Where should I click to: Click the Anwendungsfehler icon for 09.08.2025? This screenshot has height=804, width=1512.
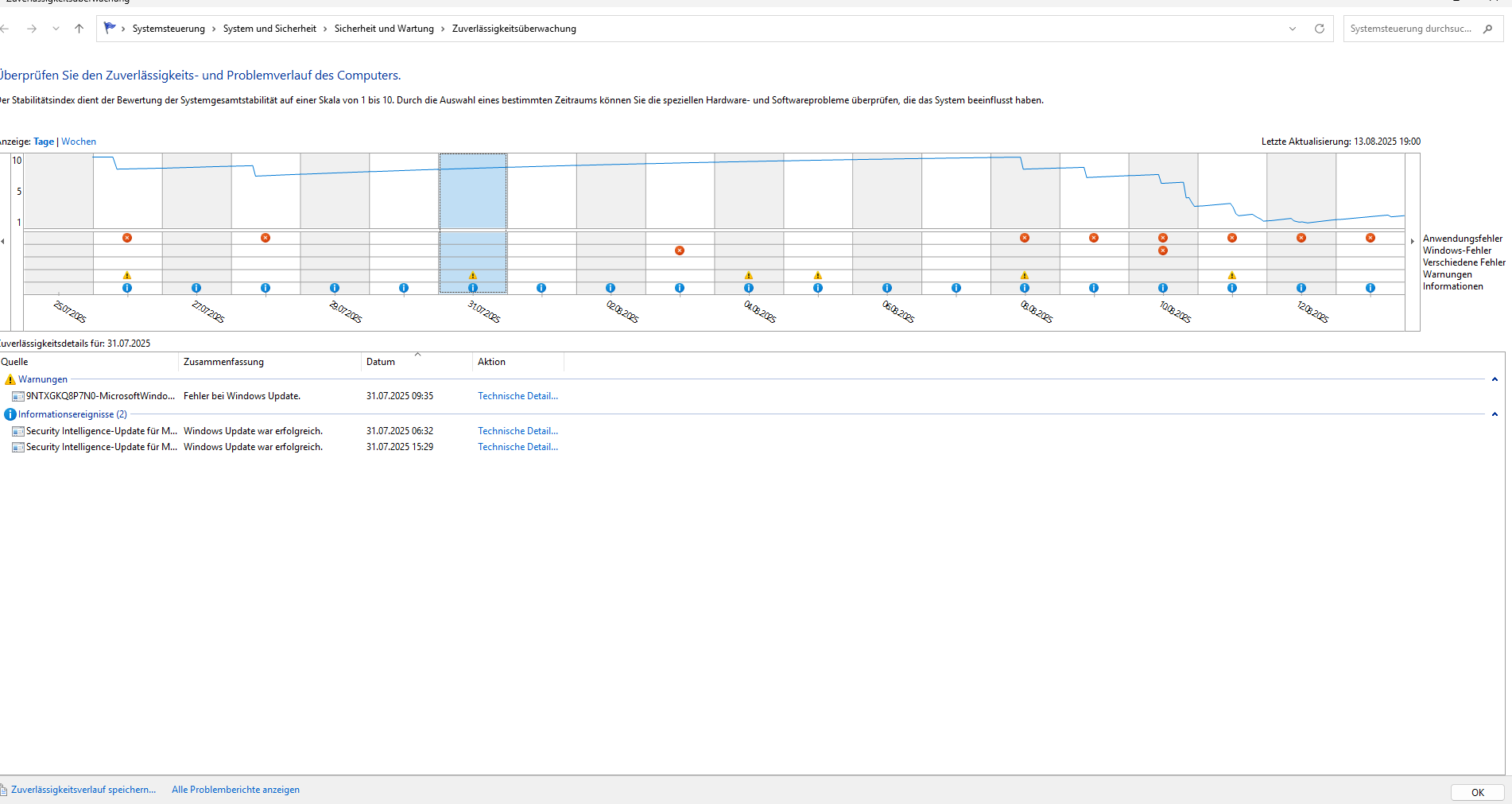[1094, 238]
